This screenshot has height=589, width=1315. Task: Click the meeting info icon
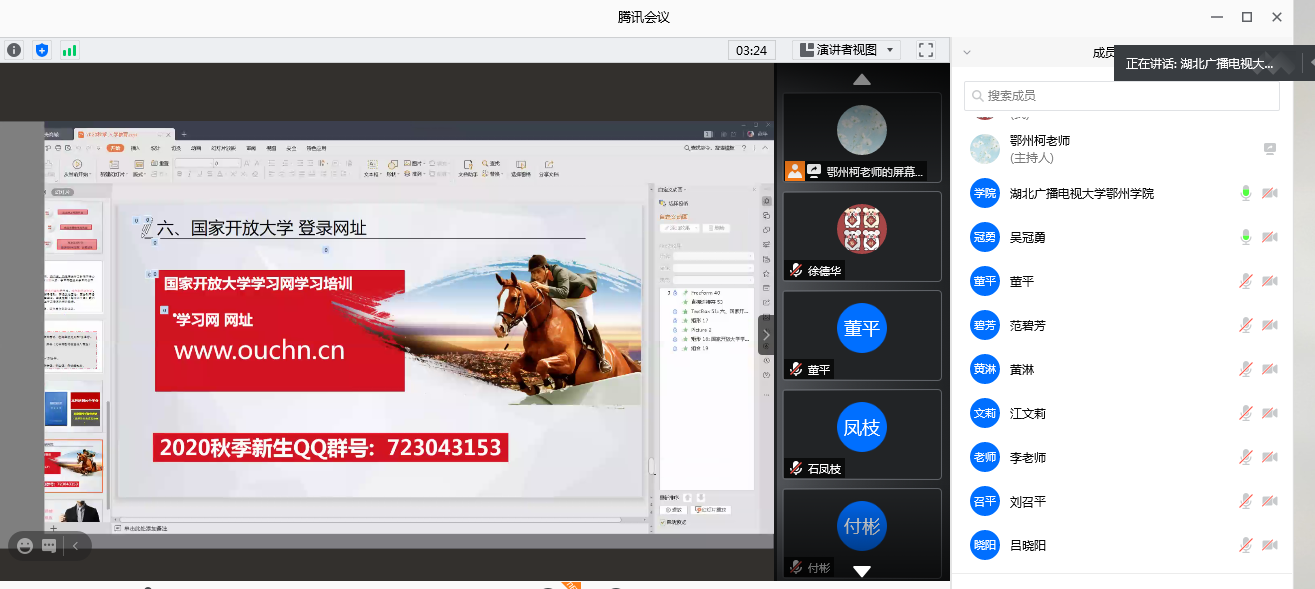pos(14,50)
